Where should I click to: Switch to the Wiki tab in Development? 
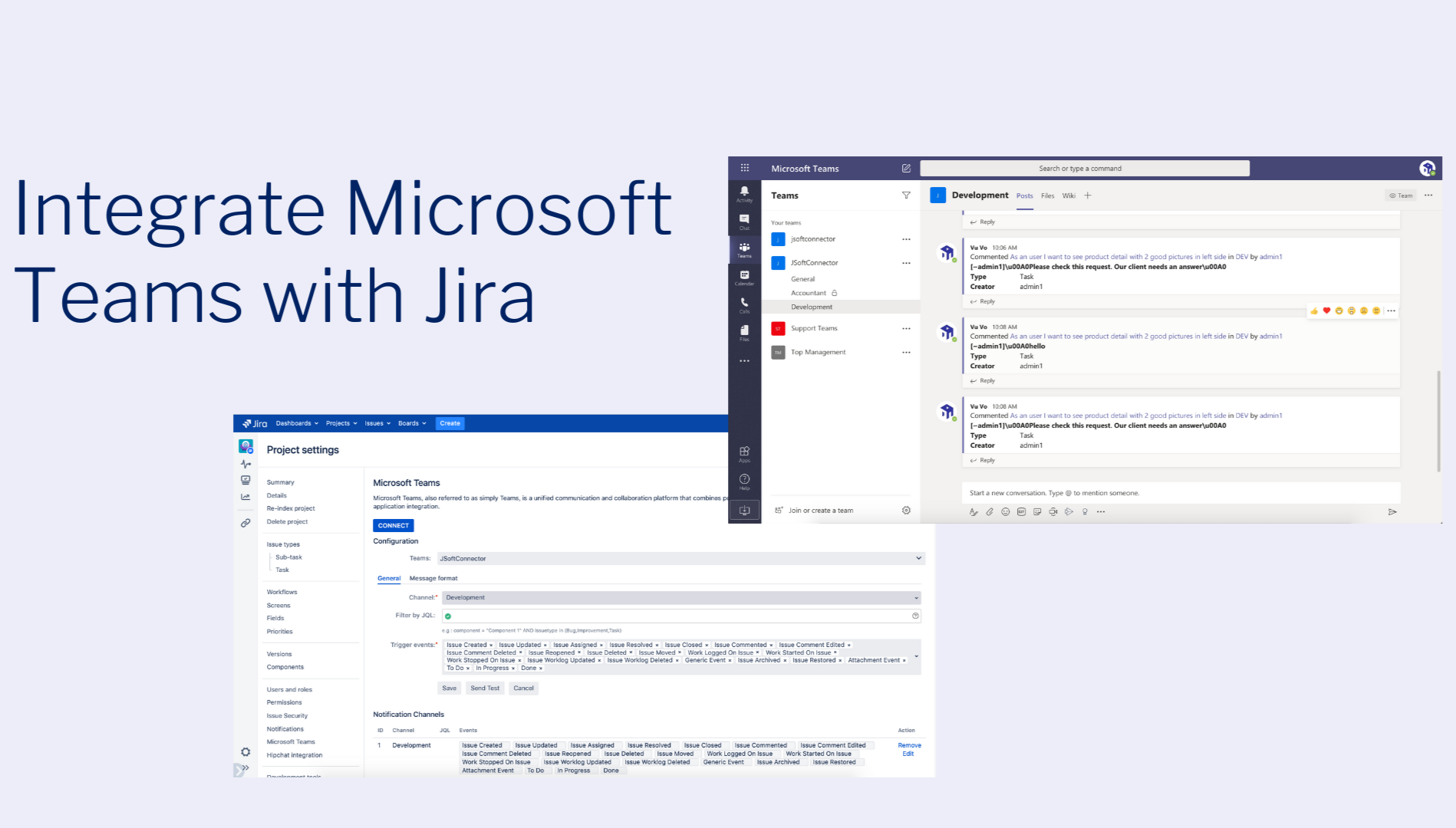click(1069, 196)
